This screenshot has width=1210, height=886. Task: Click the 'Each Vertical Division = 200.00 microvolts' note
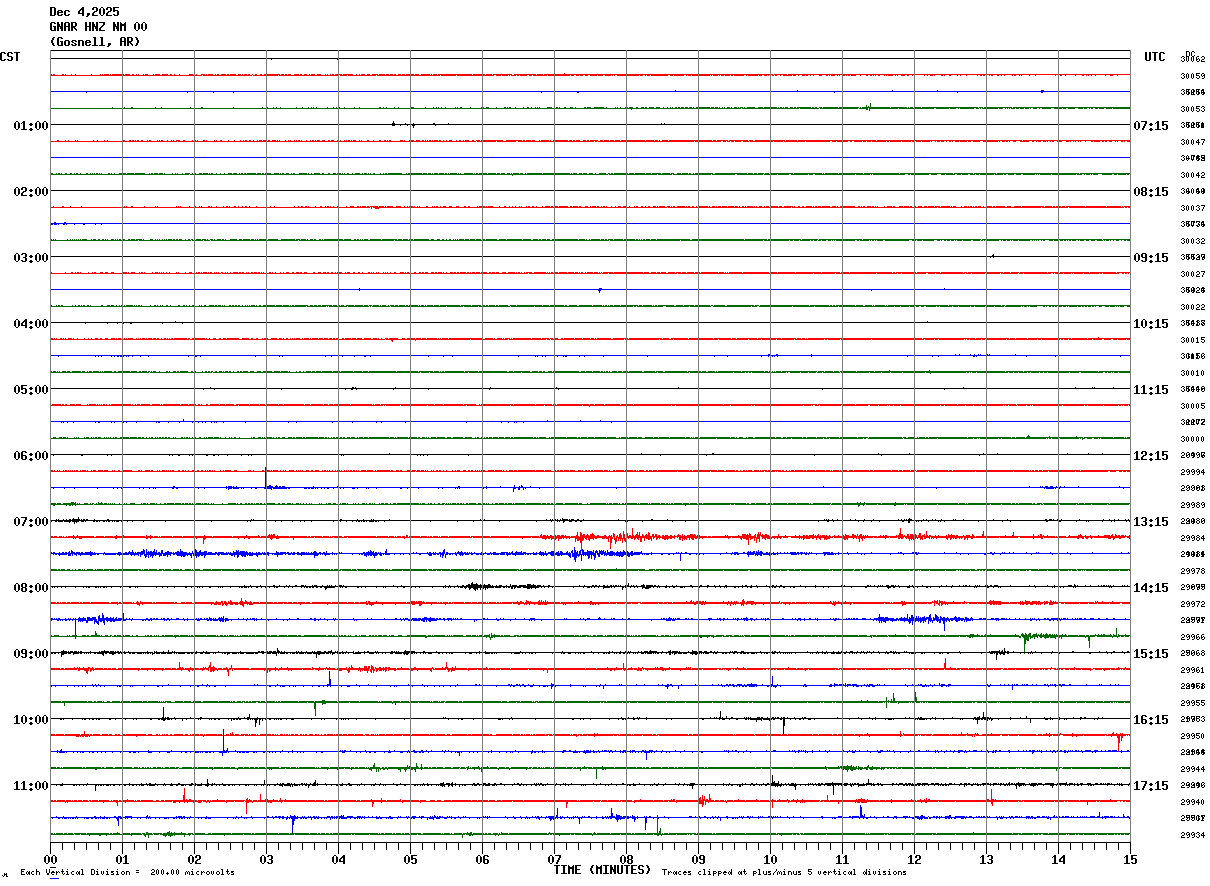[127, 873]
